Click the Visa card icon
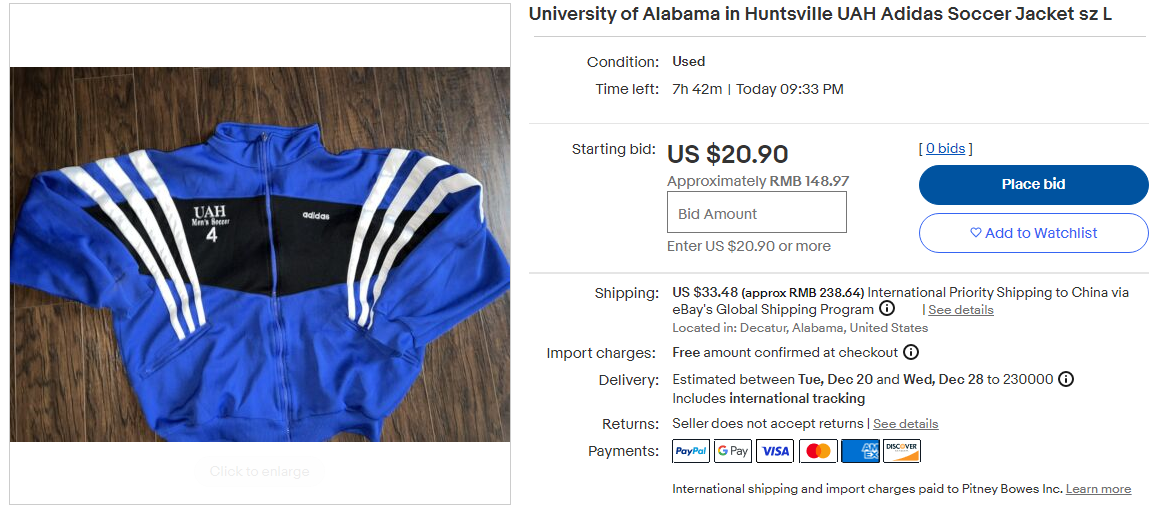 pyautogui.click(x=775, y=451)
